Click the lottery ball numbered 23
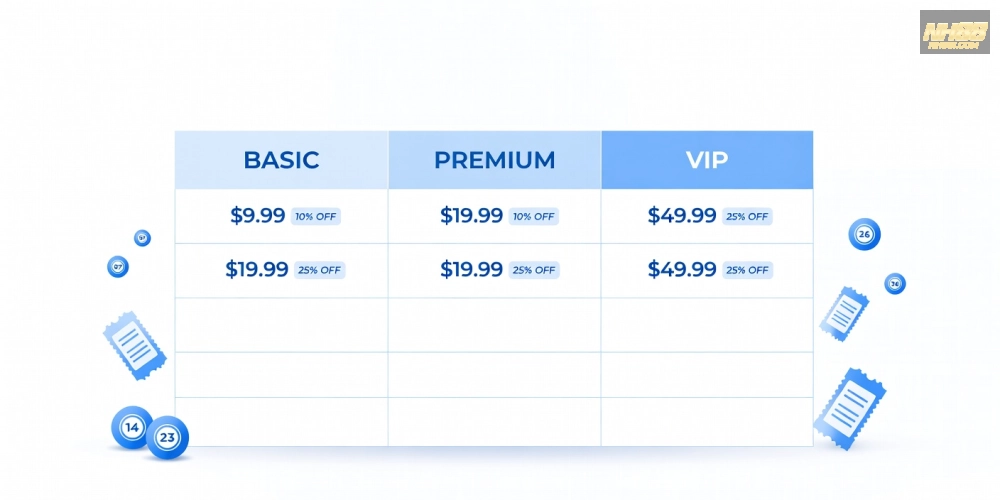The image size is (1000, 500). [167, 437]
